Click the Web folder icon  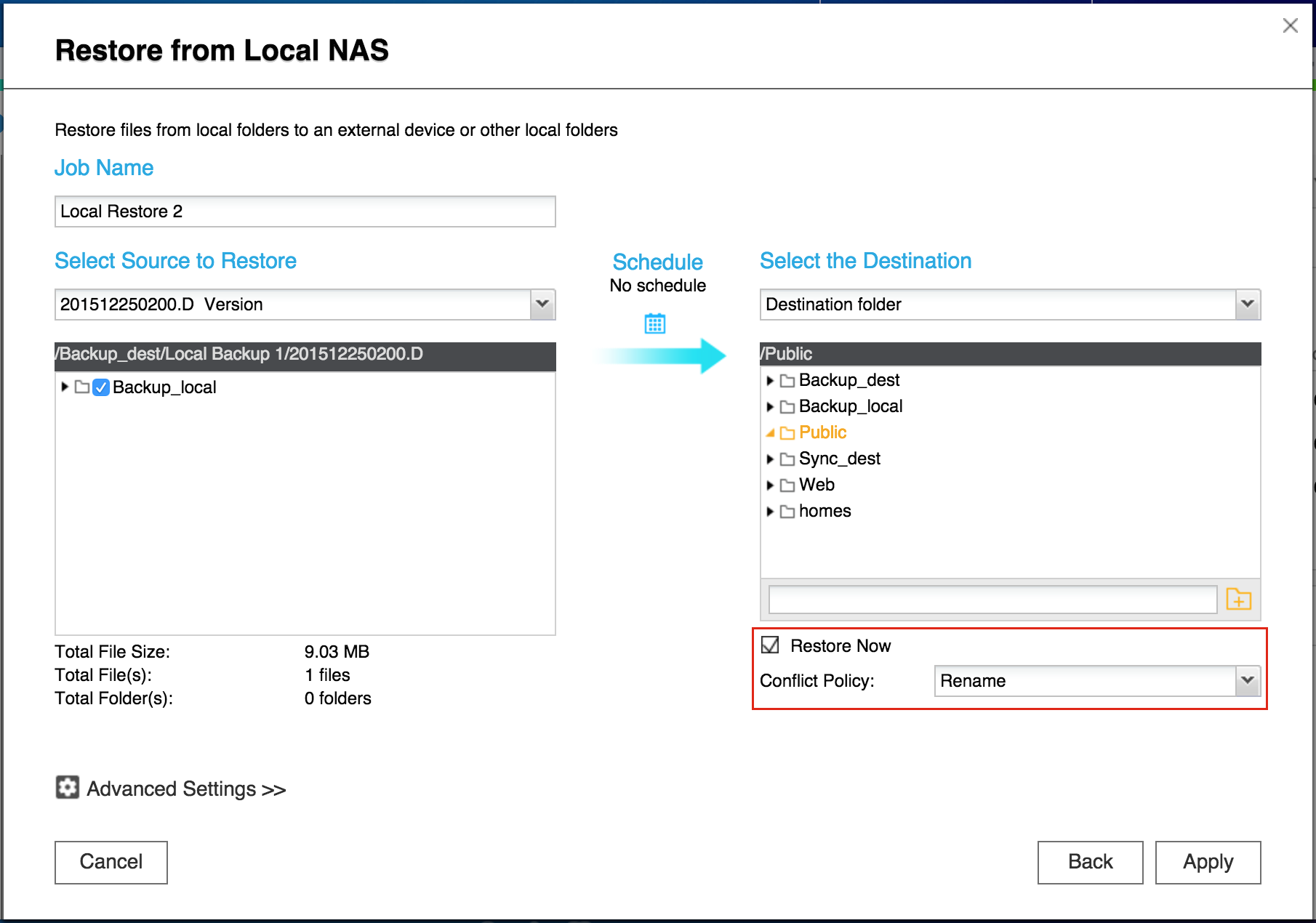click(787, 485)
